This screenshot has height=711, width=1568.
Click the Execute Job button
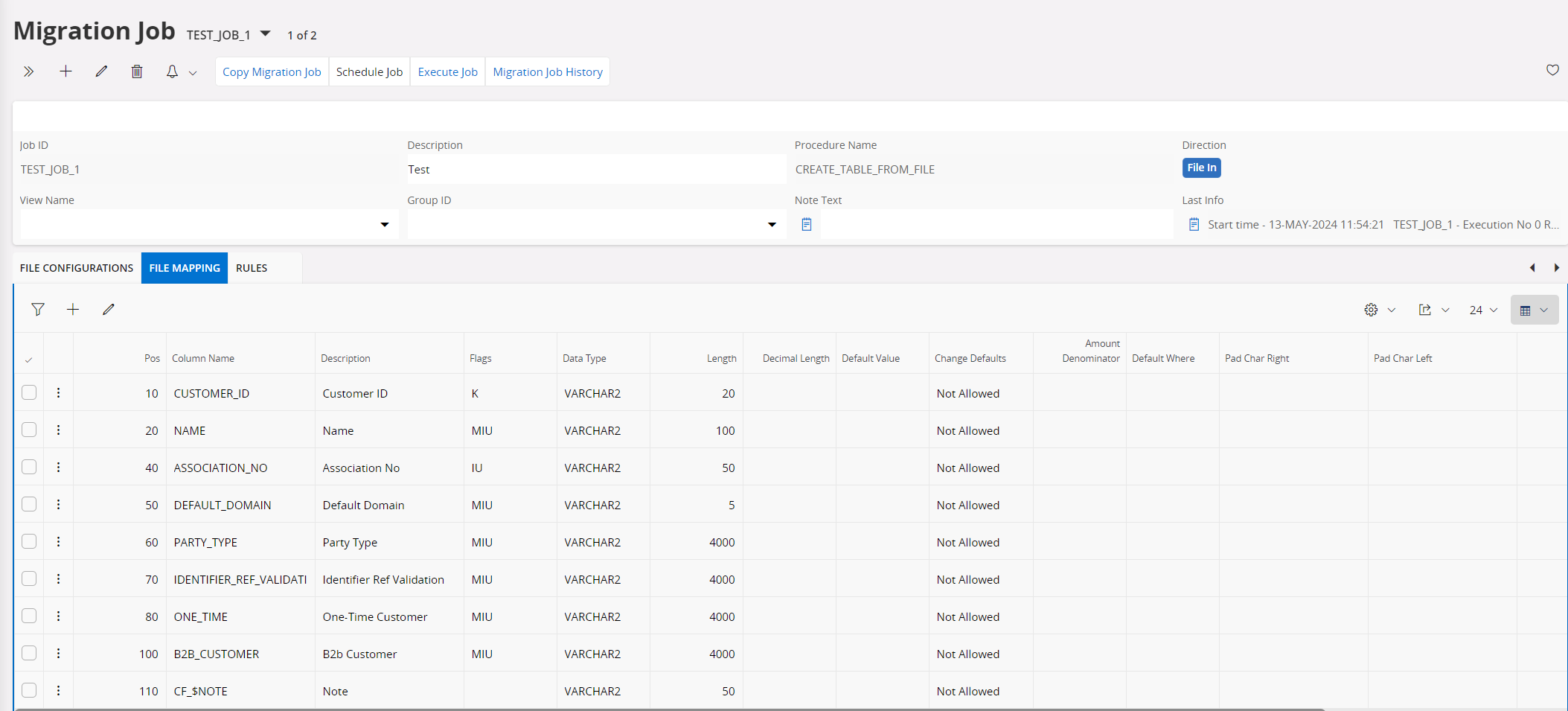tap(447, 71)
